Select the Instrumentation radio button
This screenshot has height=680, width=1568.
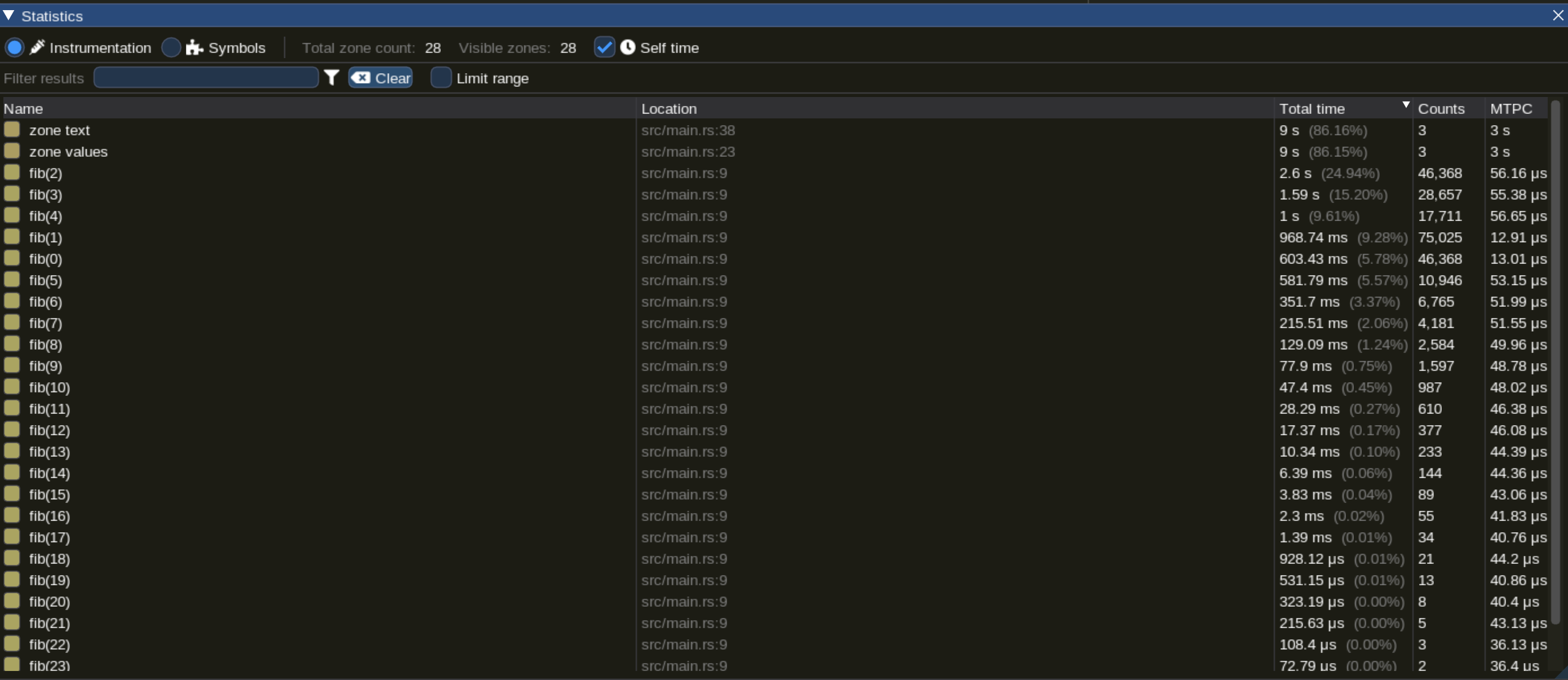pyautogui.click(x=15, y=47)
